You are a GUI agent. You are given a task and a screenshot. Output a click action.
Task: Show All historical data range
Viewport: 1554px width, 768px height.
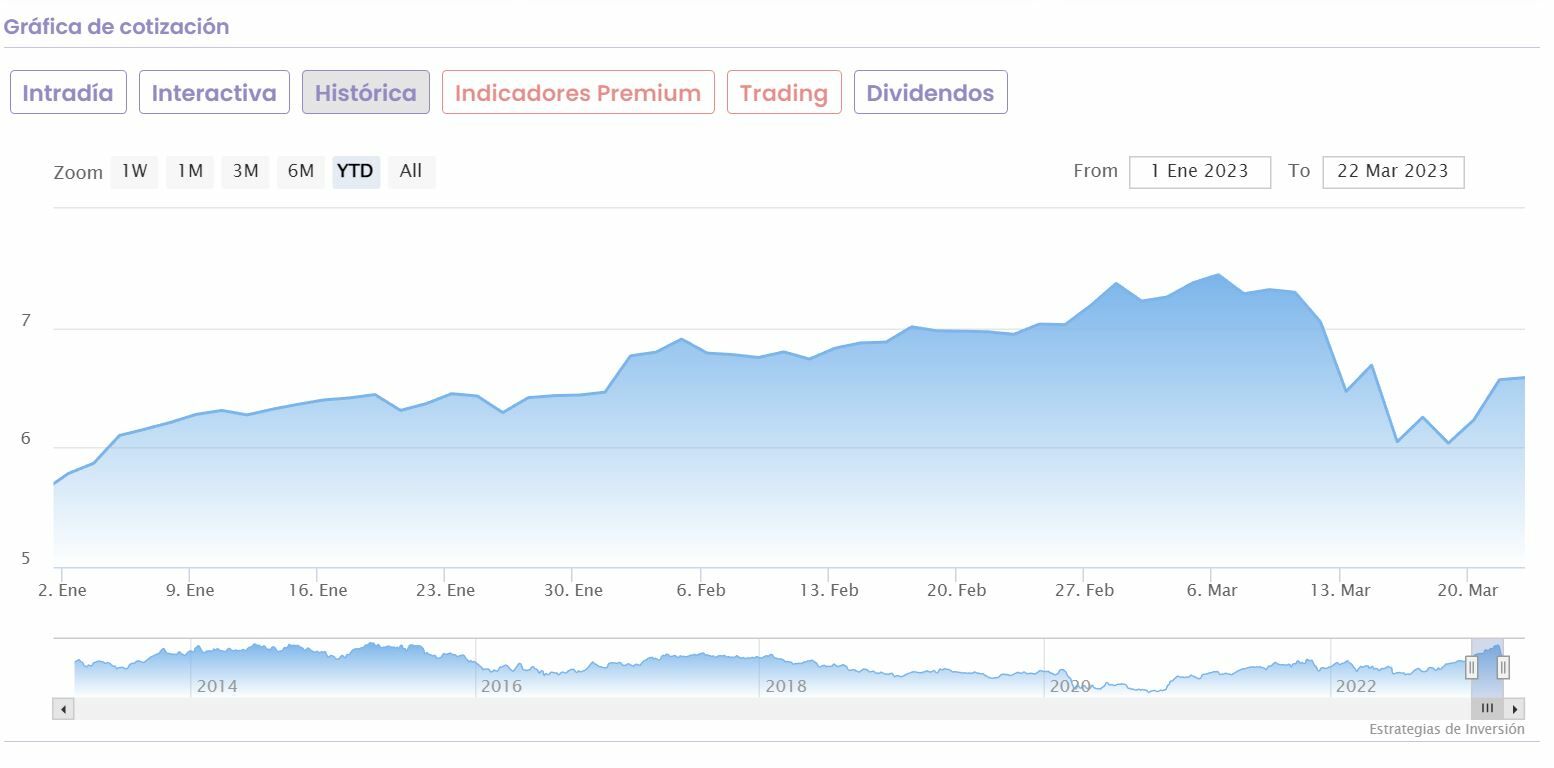[x=411, y=171]
